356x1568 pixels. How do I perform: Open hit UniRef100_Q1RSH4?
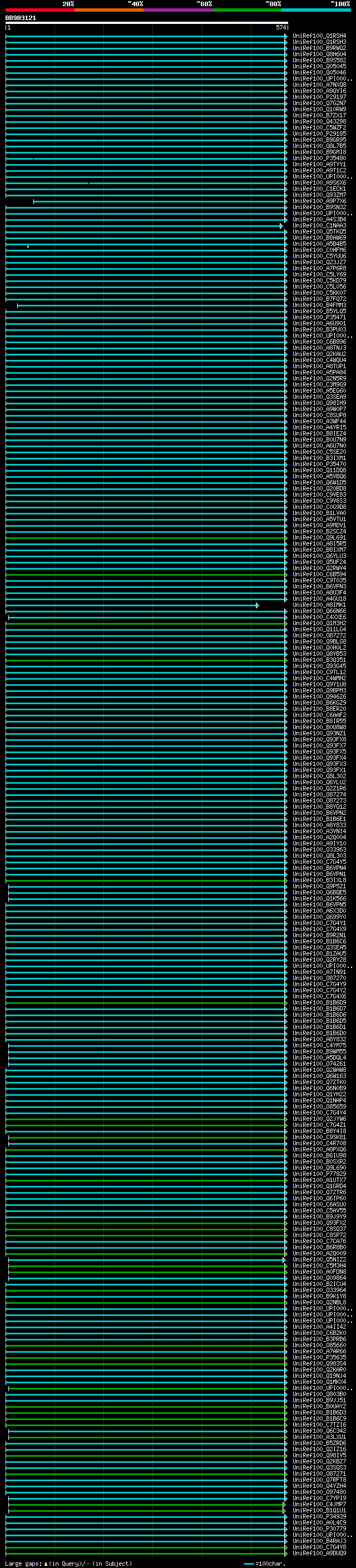[x=319, y=36]
